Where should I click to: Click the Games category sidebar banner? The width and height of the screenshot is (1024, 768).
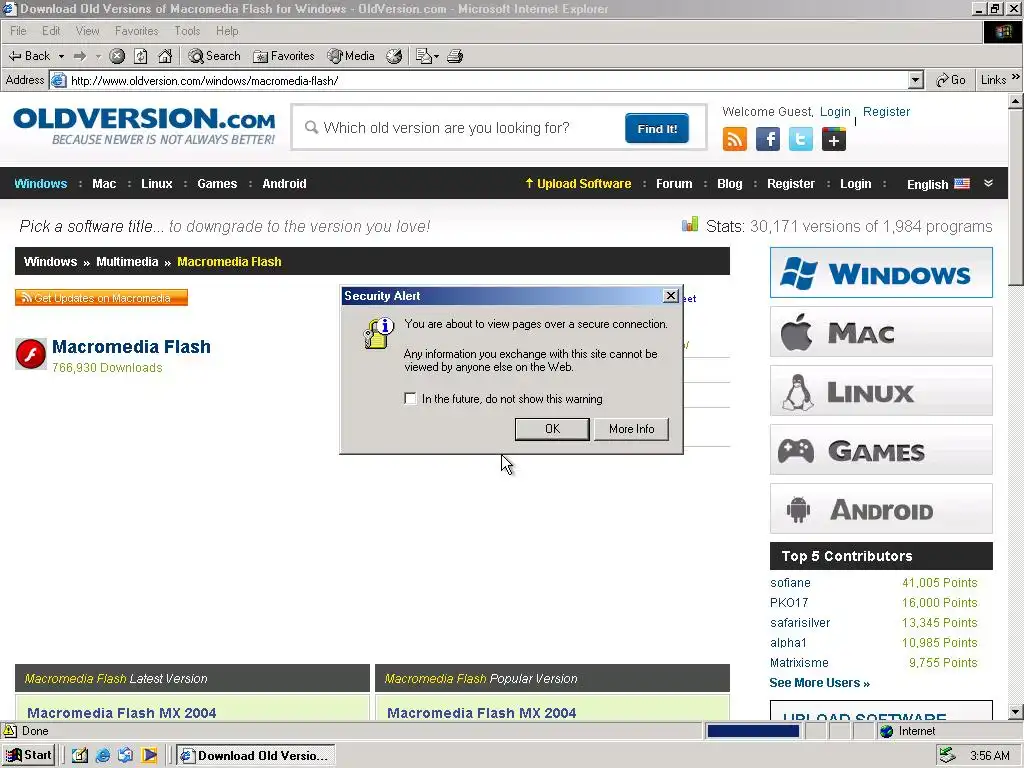tap(881, 450)
